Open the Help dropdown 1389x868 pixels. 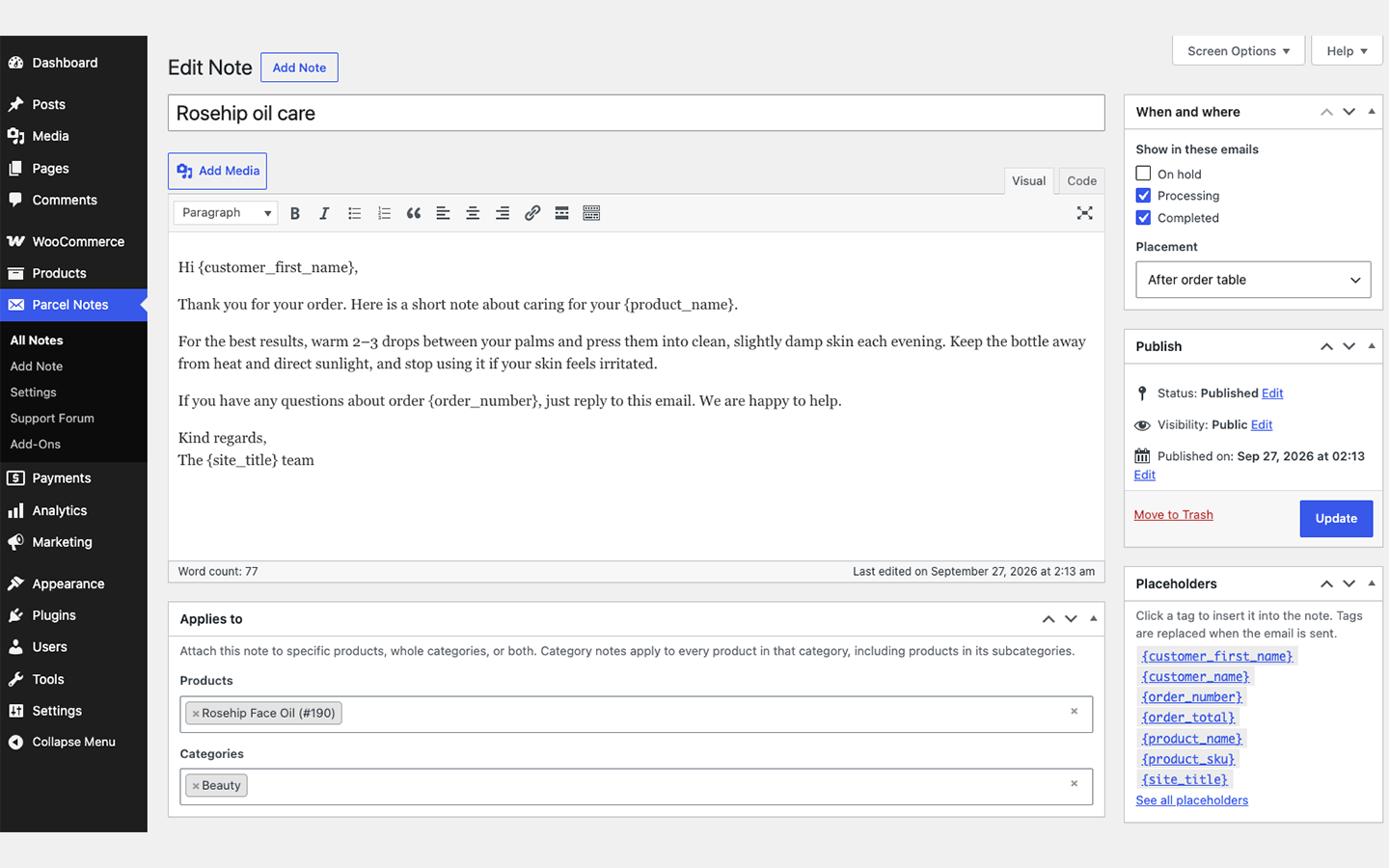(x=1347, y=51)
